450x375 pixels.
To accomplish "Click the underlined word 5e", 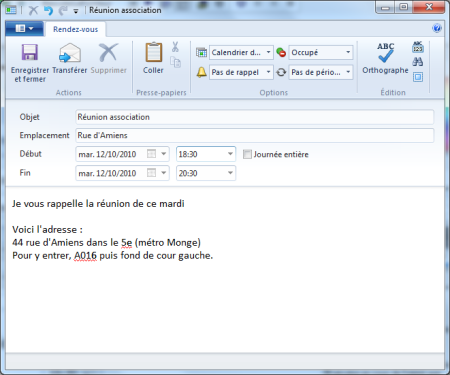I will [x=127, y=243].
